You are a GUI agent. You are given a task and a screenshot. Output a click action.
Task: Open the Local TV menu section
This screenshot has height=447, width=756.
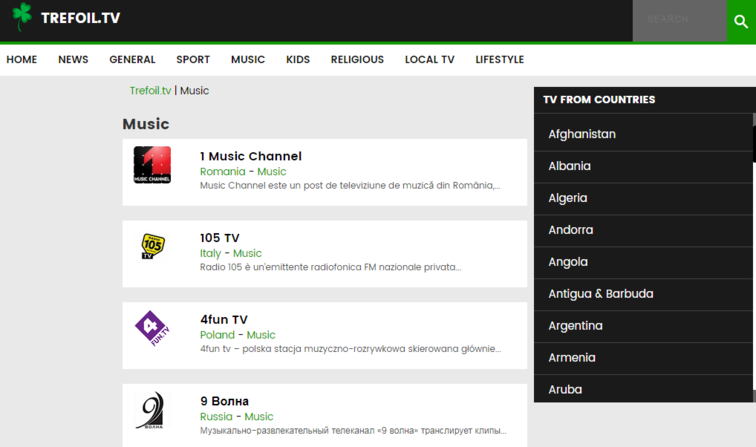click(429, 60)
